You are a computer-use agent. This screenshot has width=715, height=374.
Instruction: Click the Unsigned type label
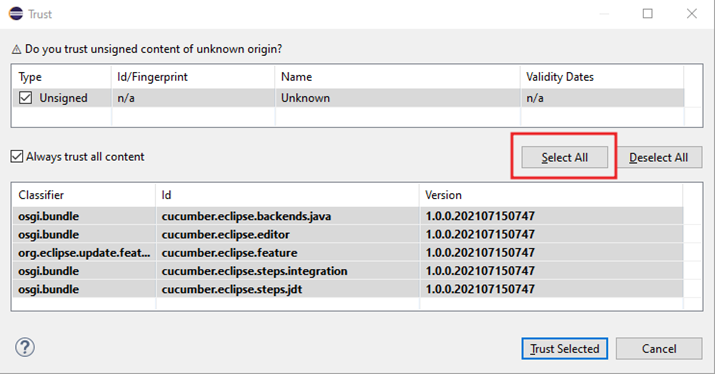point(63,98)
